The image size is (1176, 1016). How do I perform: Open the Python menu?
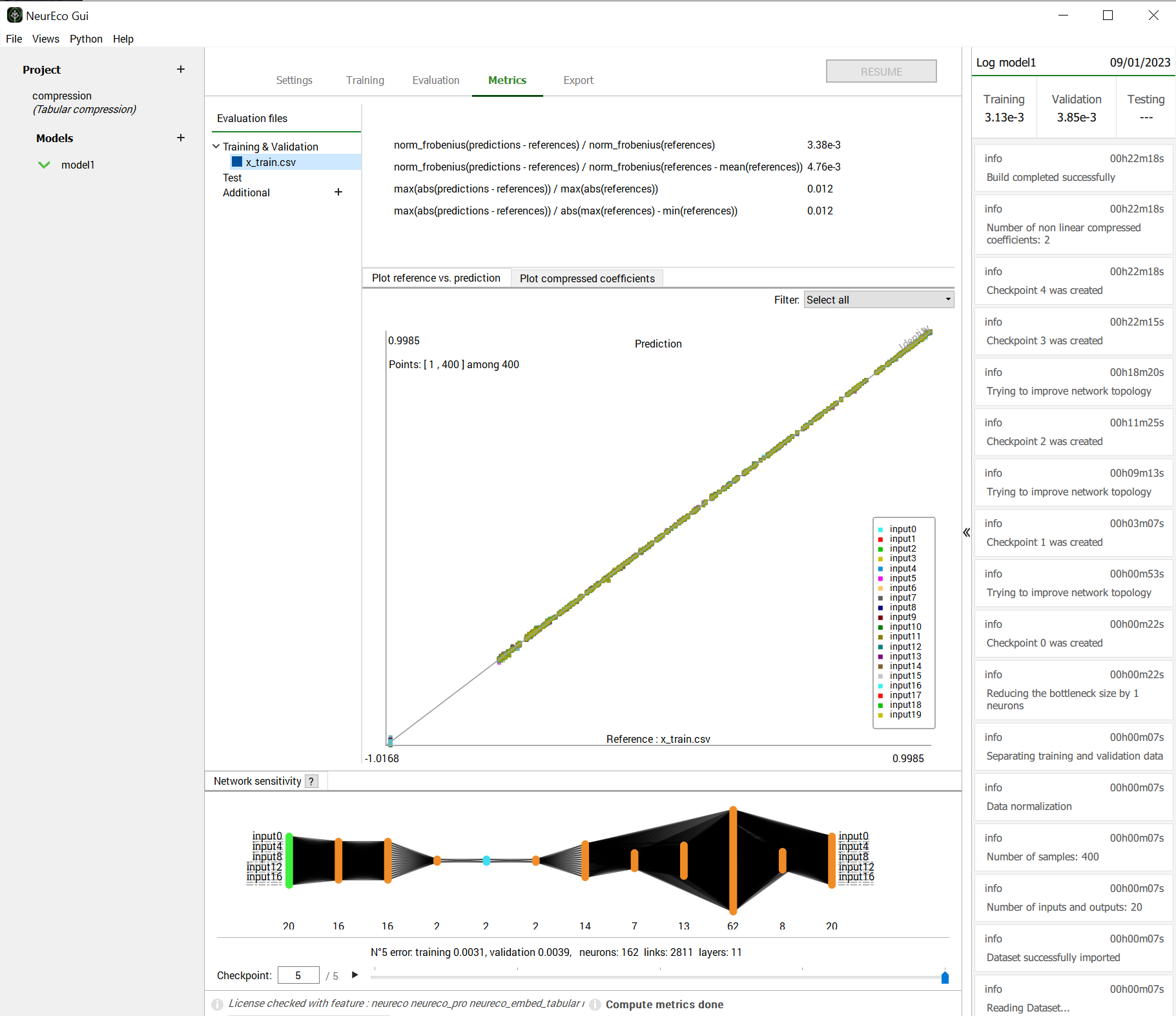point(86,39)
